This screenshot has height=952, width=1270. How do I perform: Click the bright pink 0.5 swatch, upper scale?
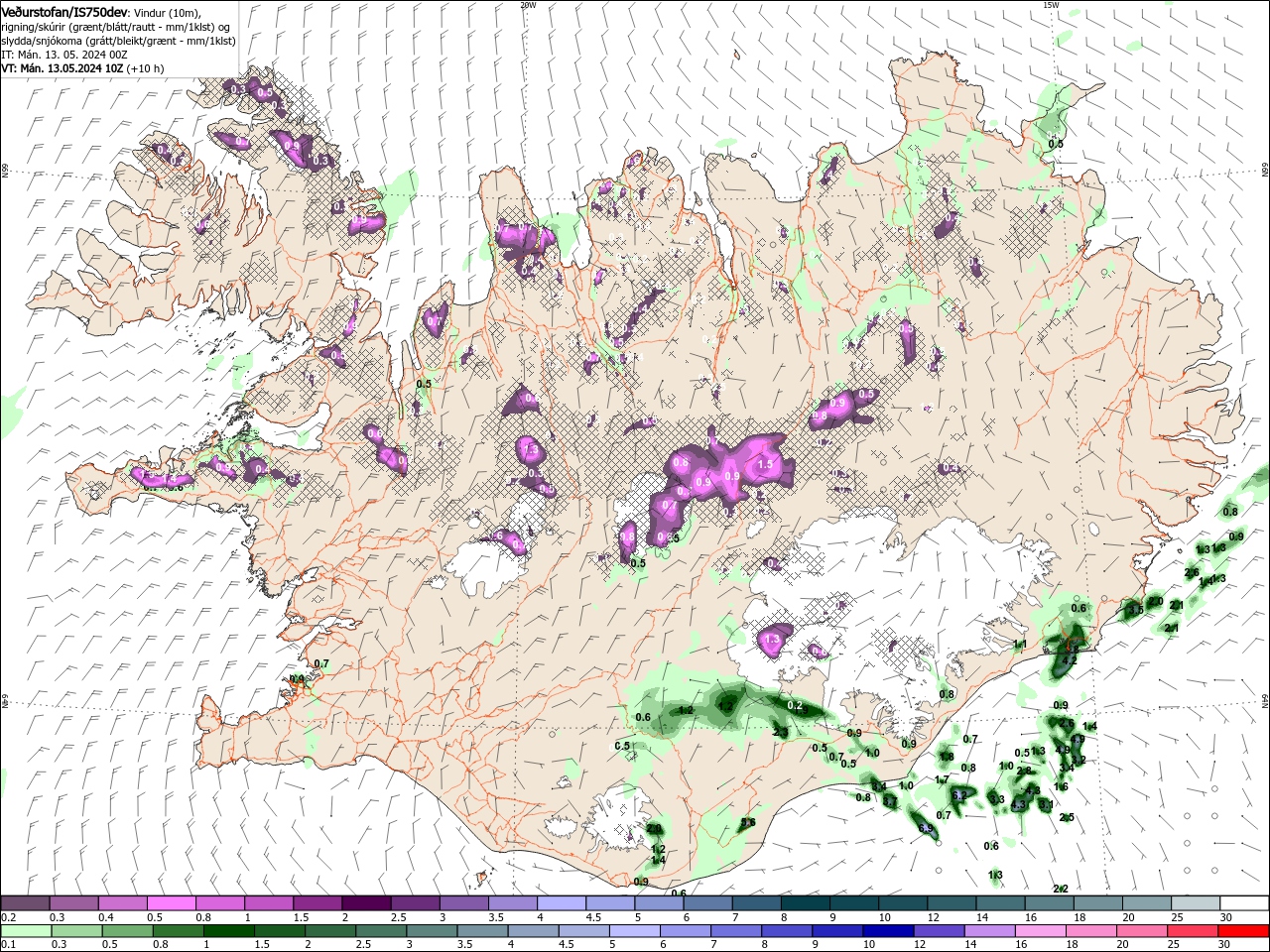[x=171, y=903]
